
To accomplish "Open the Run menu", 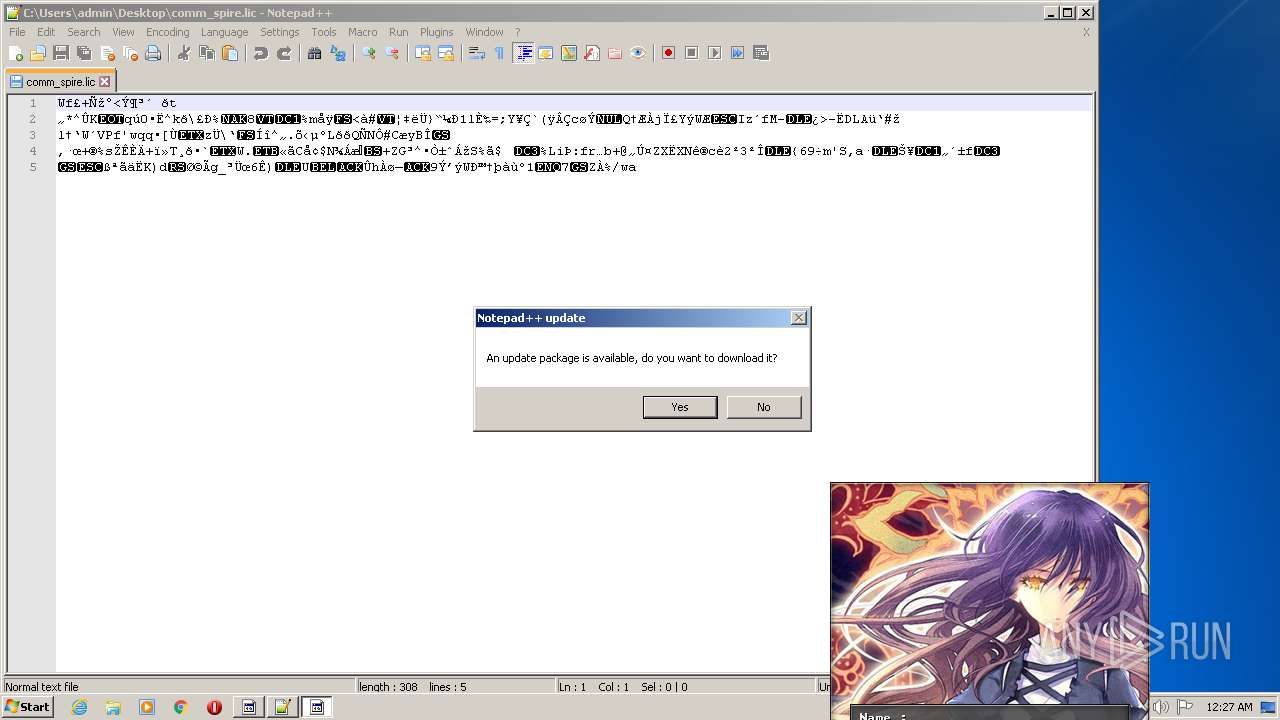I will 398,32.
